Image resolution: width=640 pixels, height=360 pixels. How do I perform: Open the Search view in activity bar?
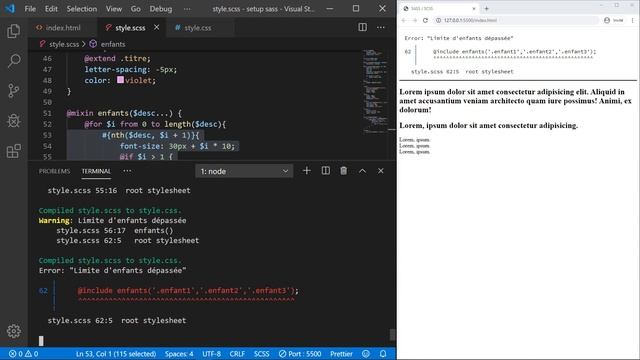coord(13,61)
